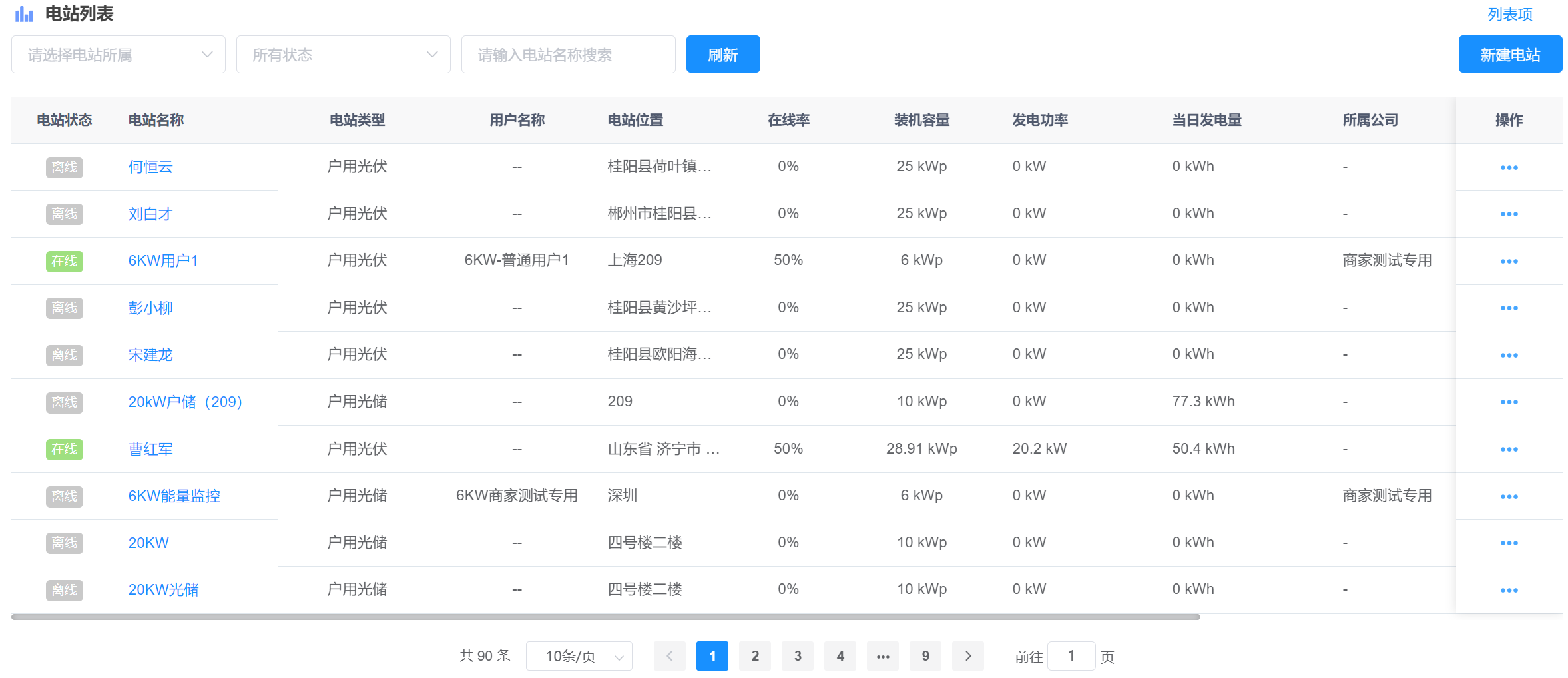Click the 新建电站 button

1510,54
